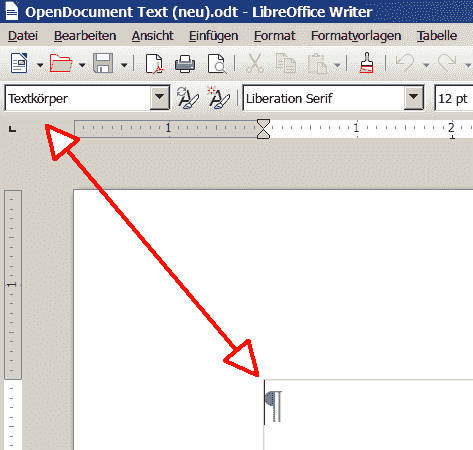Click the Clone Formatting paintbrush icon

tap(366, 63)
